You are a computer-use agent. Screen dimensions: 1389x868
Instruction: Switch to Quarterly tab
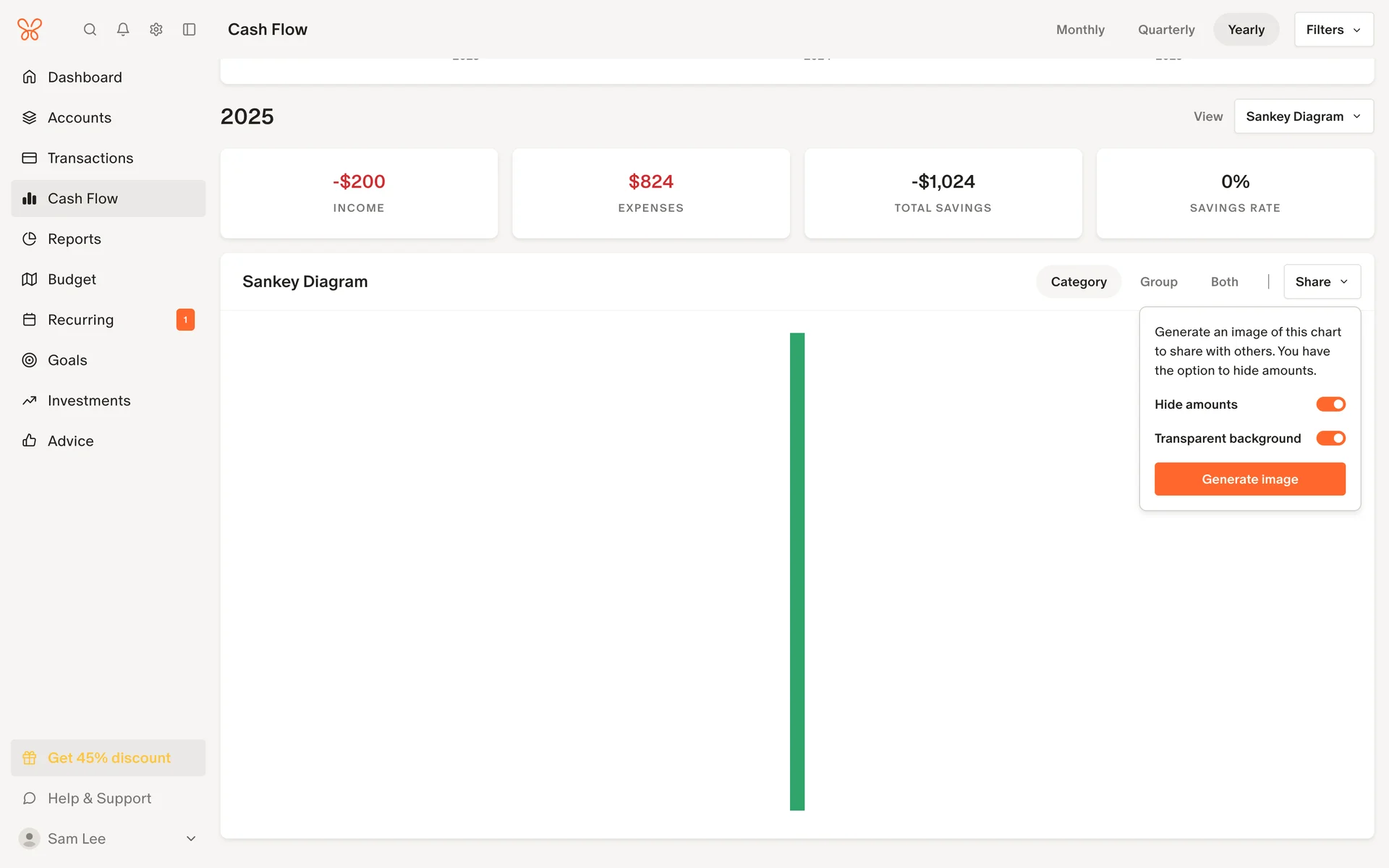pos(1165,30)
